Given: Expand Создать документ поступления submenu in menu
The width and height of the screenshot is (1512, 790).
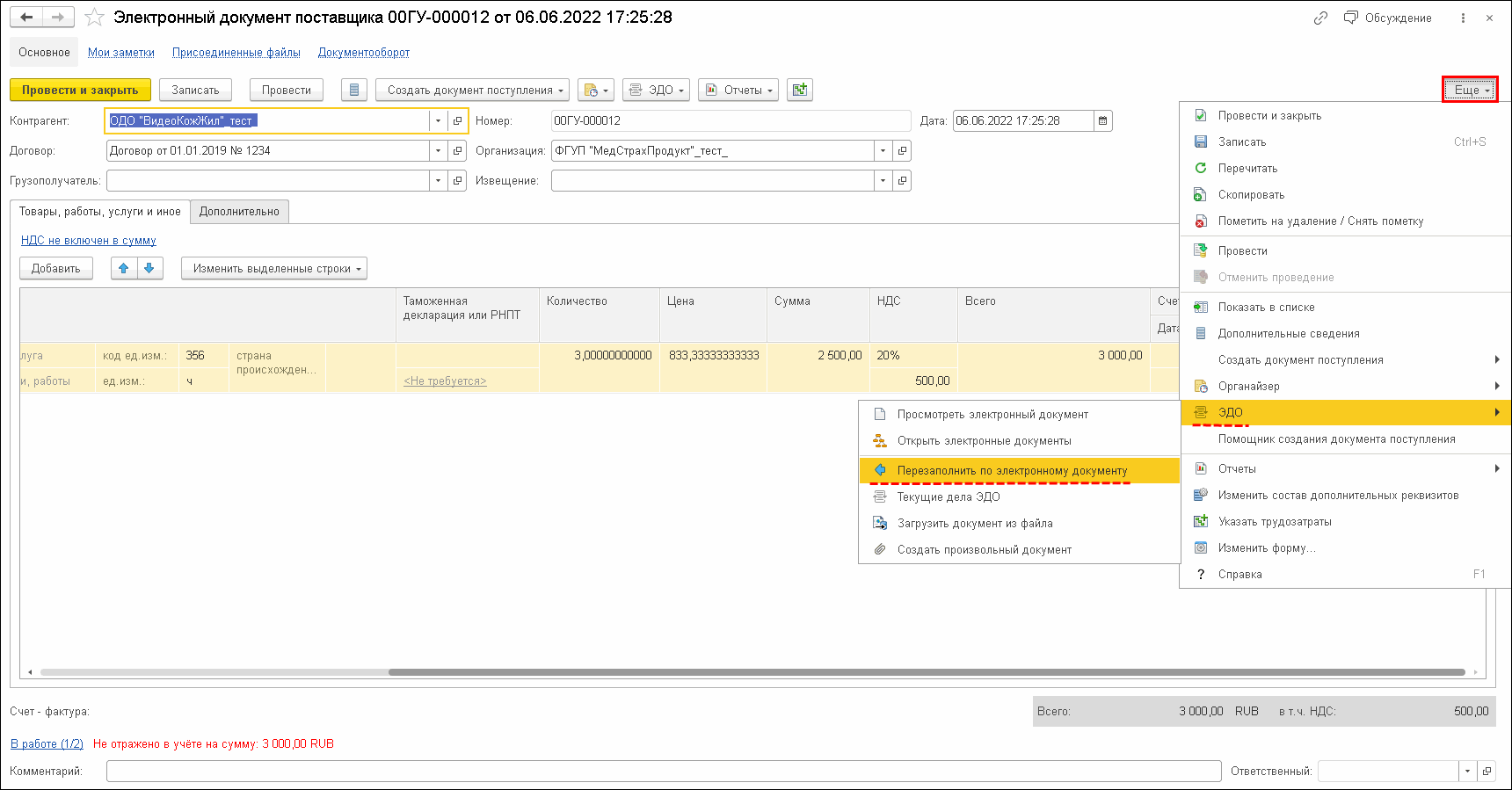Looking at the screenshot, I should 1344,359.
